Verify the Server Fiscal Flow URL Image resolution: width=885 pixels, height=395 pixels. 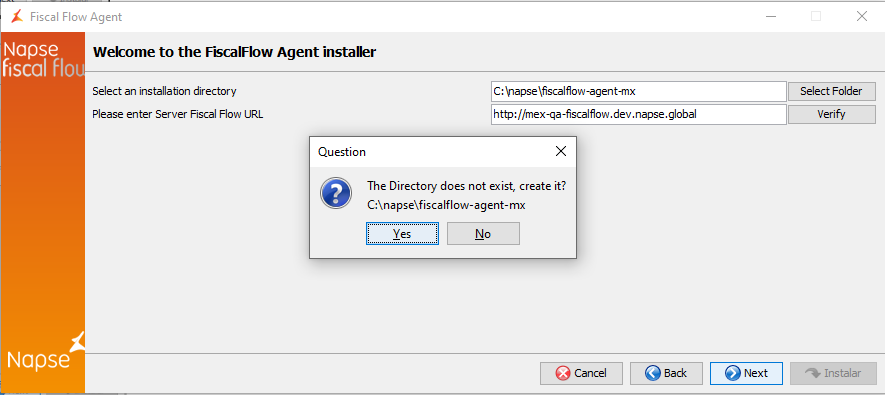pyautogui.click(x=831, y=114)
